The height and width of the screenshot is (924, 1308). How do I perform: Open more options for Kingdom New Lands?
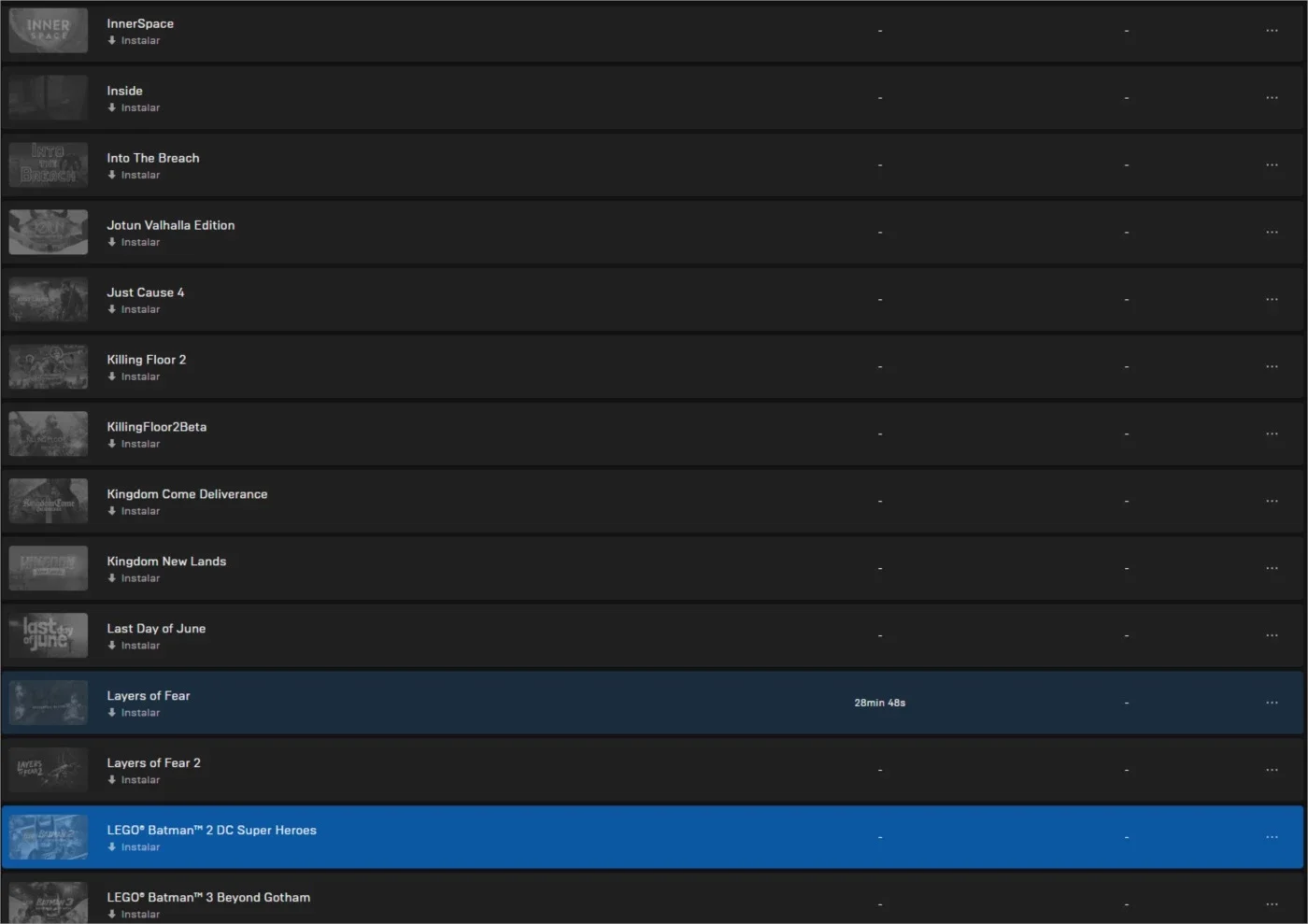tap(1272, 569)
